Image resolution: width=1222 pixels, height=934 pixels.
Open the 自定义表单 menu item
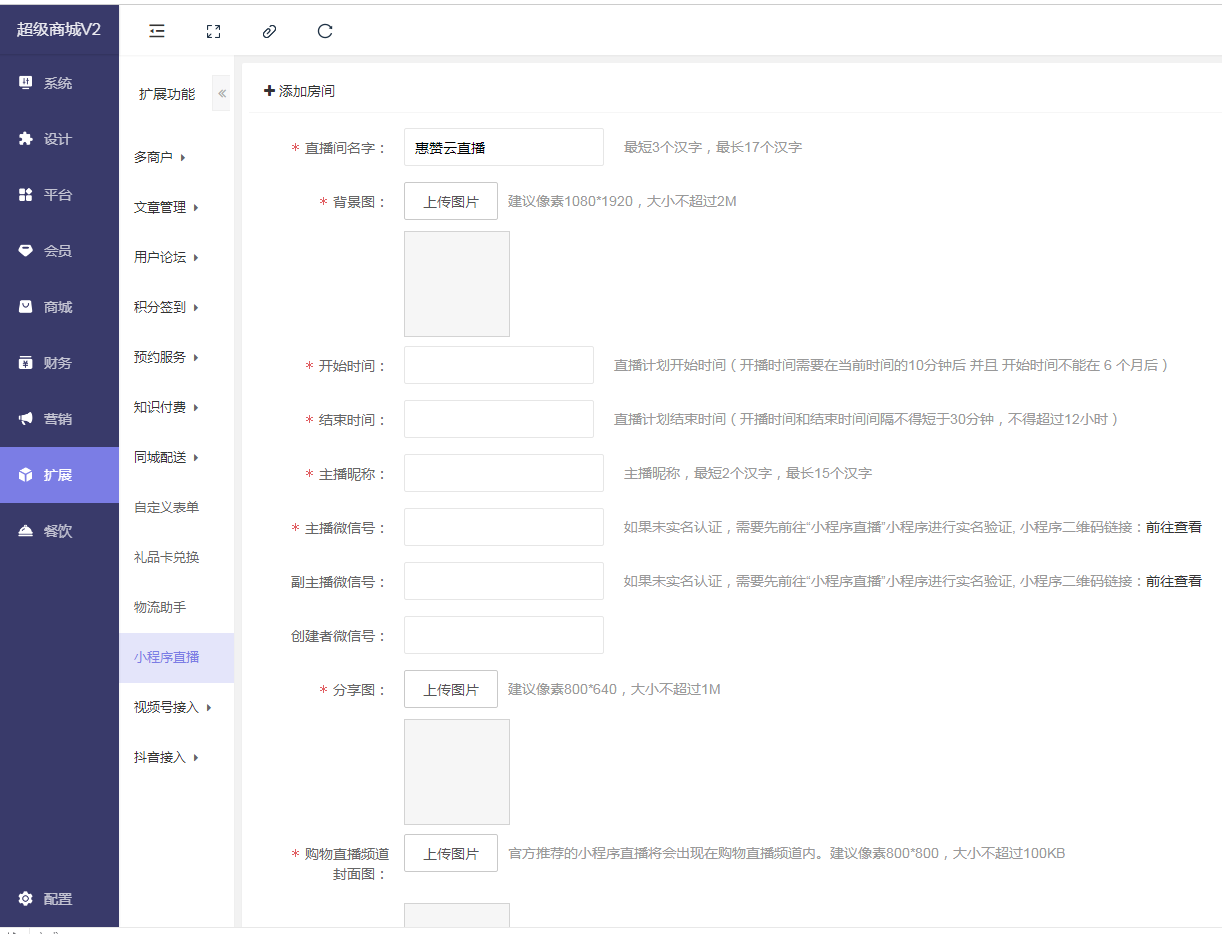pyautogui.click(x=166, y=507)
